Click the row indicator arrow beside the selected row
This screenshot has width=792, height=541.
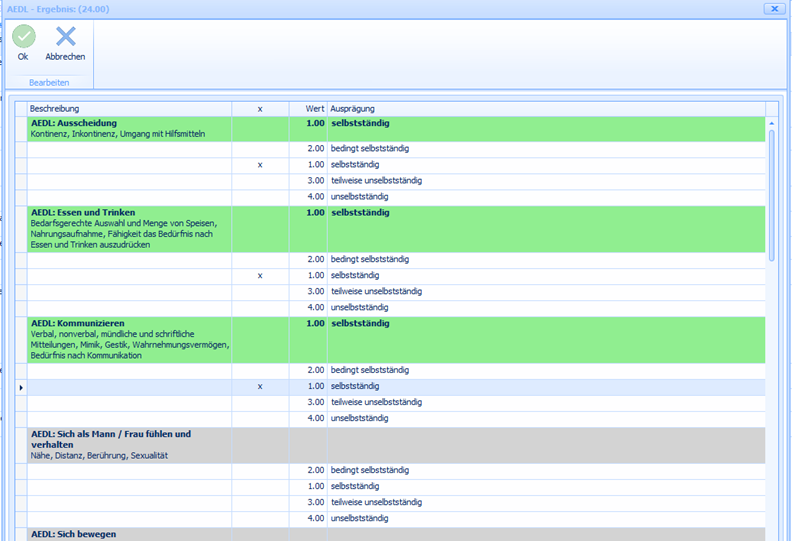(21, 386)
